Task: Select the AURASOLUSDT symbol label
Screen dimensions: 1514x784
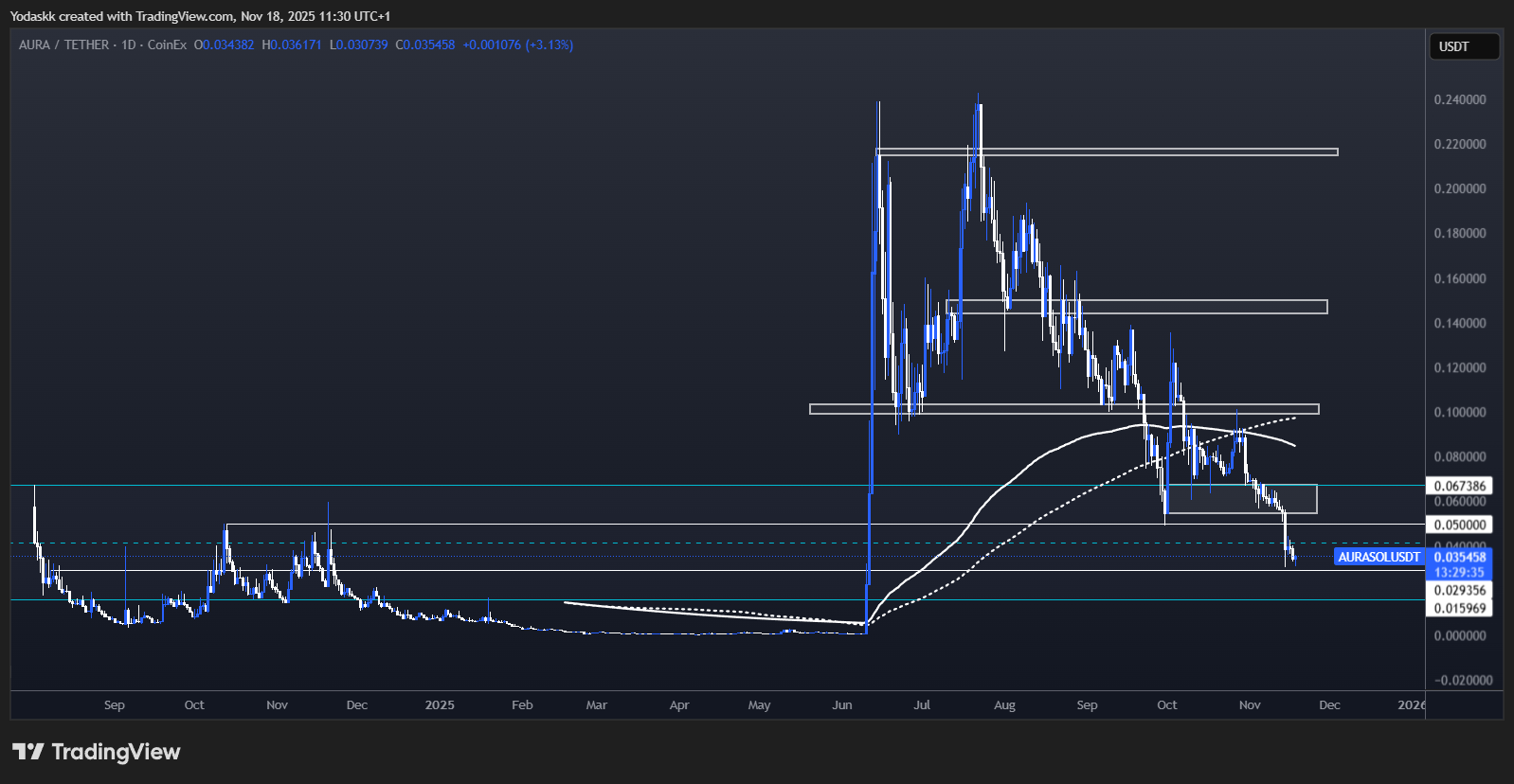Action: pyautogui.click(x=1379, y=557)
